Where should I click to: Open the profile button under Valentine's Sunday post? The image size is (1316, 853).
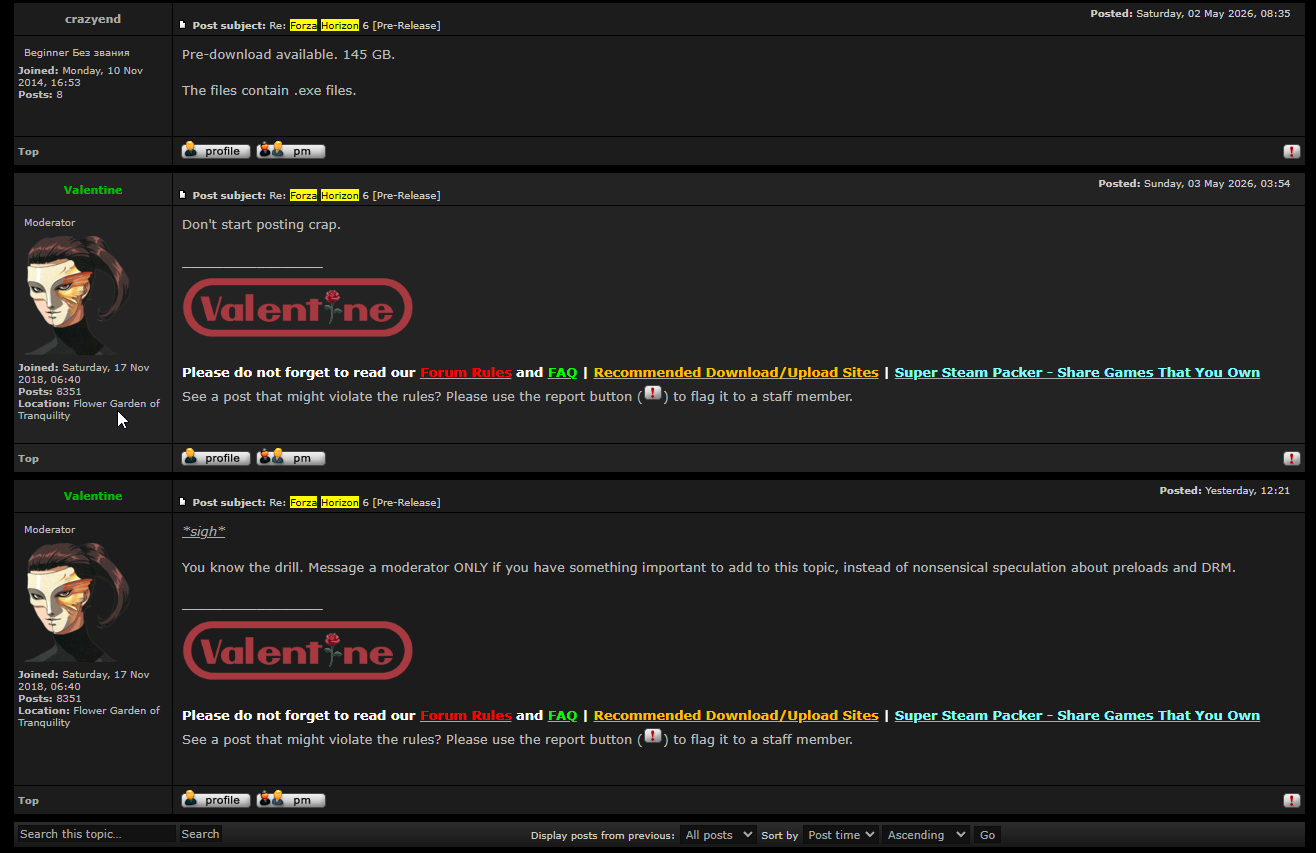[216, 458]
